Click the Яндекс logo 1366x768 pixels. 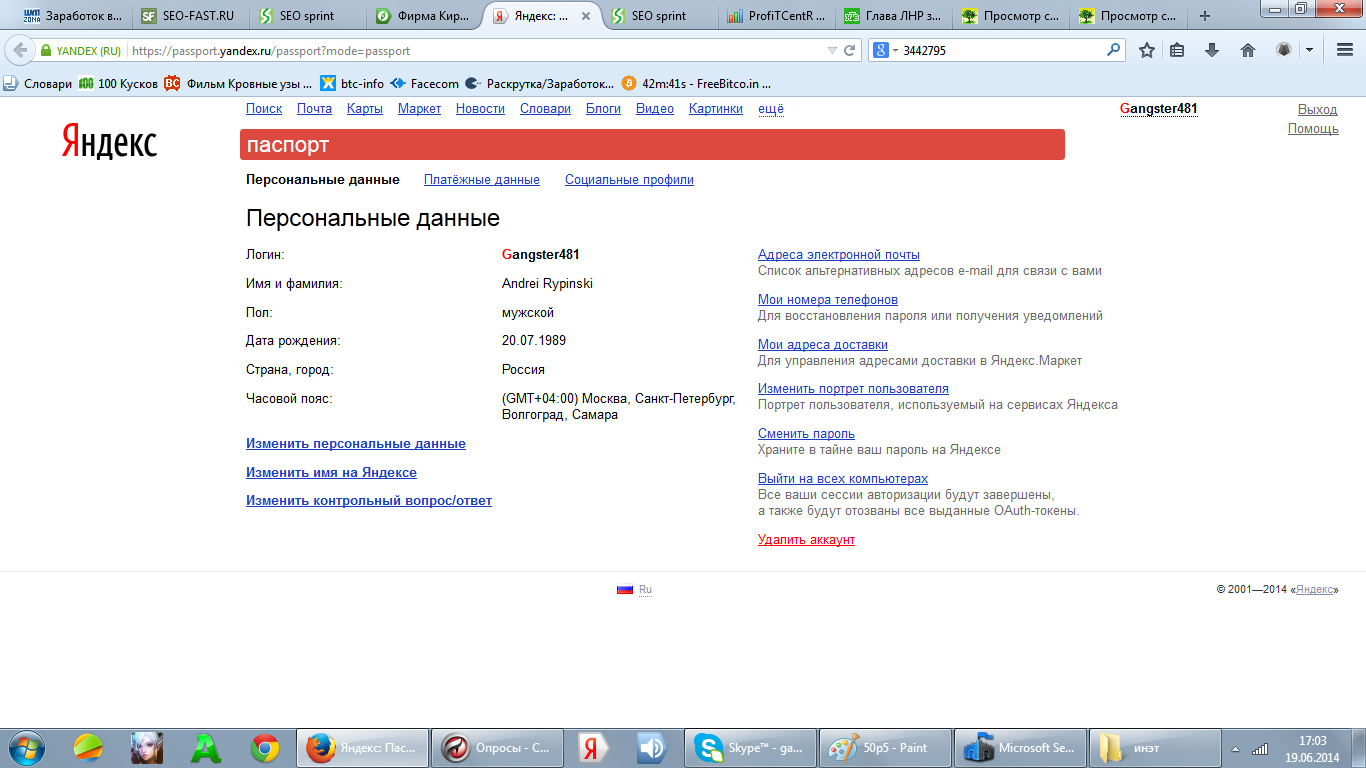[x=109, y=142]
